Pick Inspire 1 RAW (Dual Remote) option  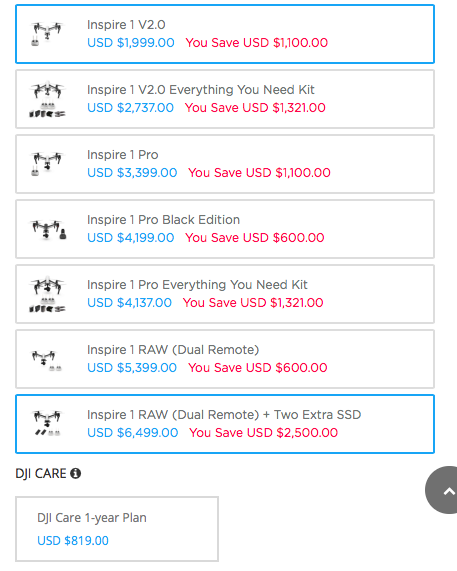[225, 359]
